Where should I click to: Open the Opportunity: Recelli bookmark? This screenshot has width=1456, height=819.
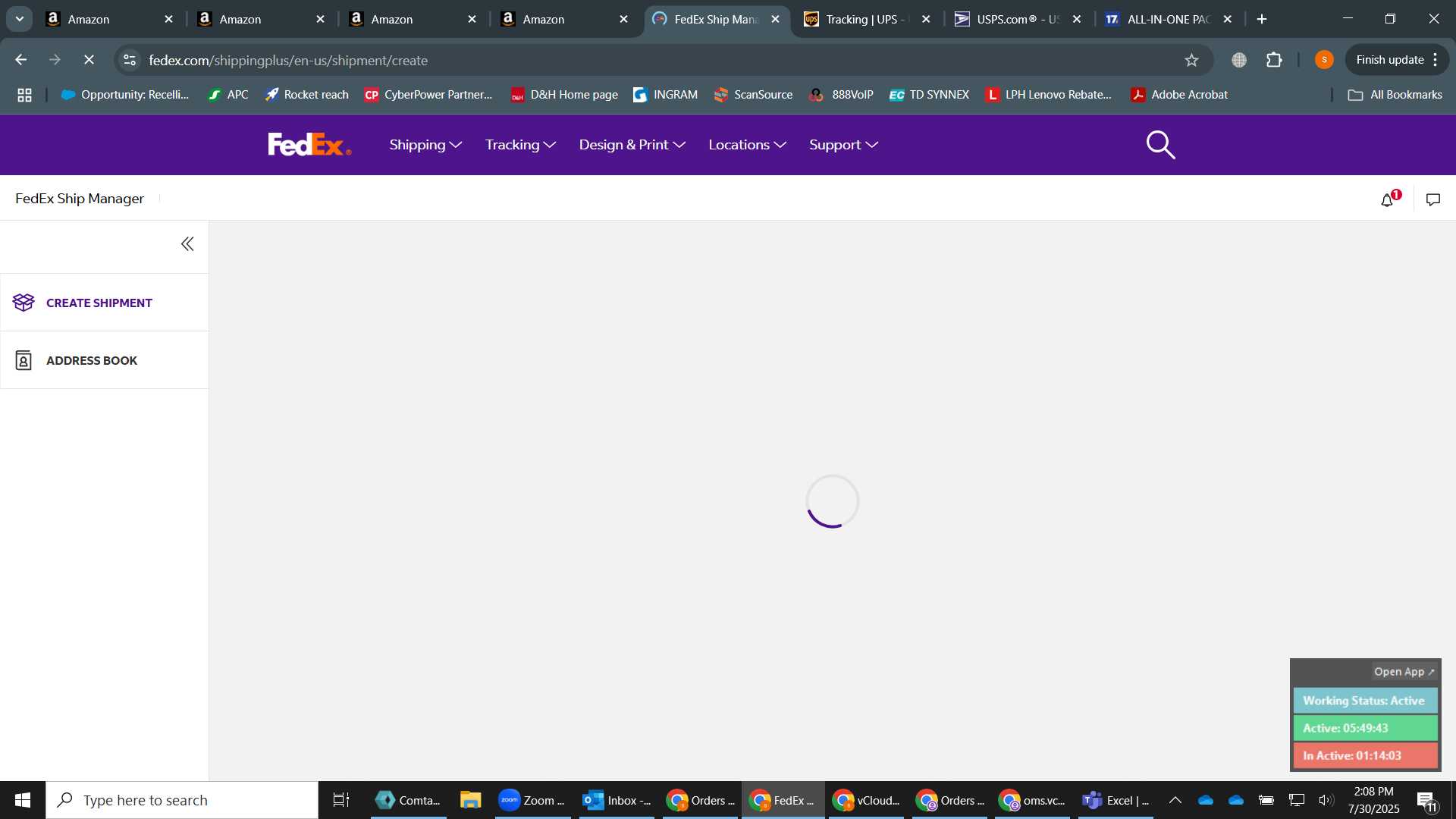125,95
